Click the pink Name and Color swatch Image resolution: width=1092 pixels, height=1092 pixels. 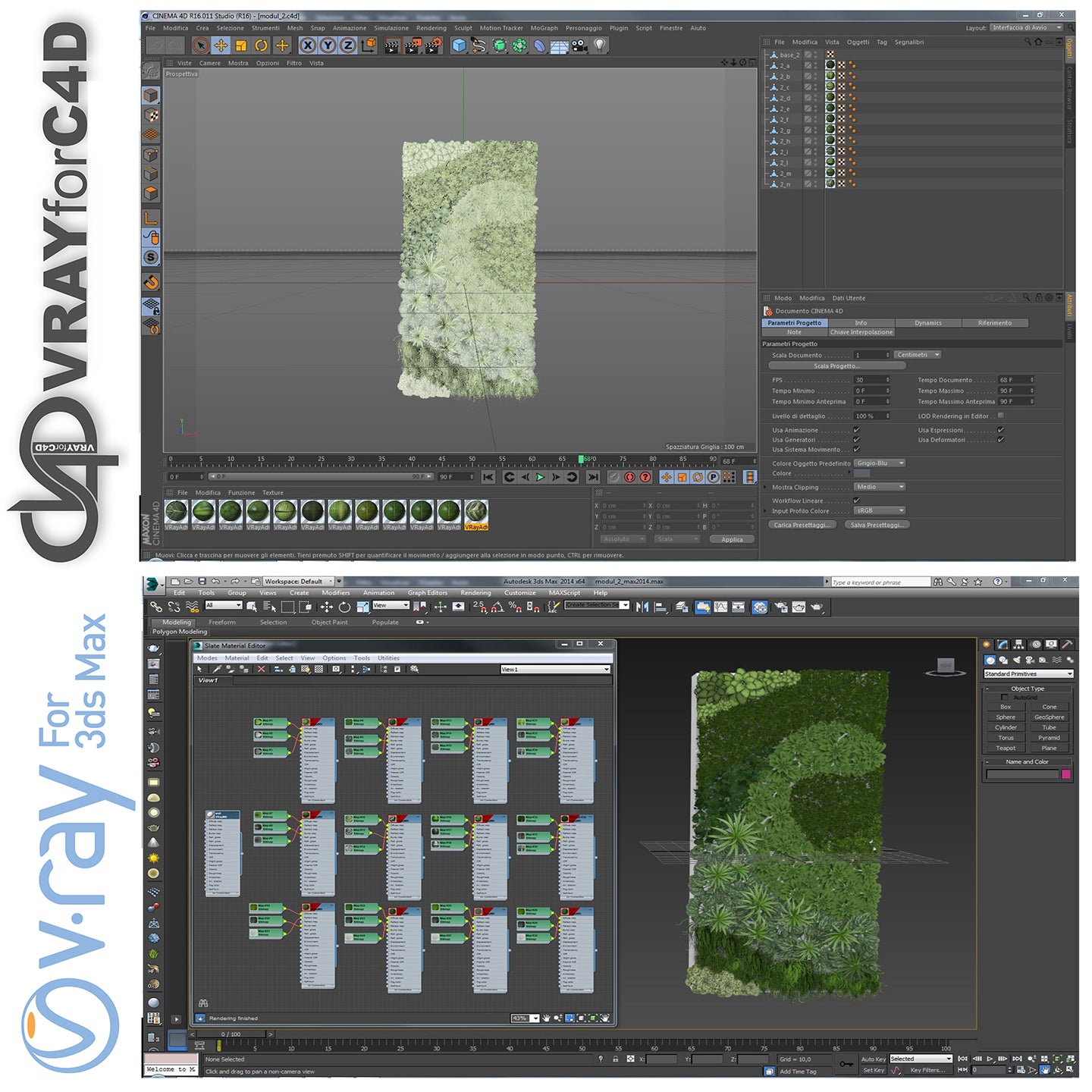1065,774
